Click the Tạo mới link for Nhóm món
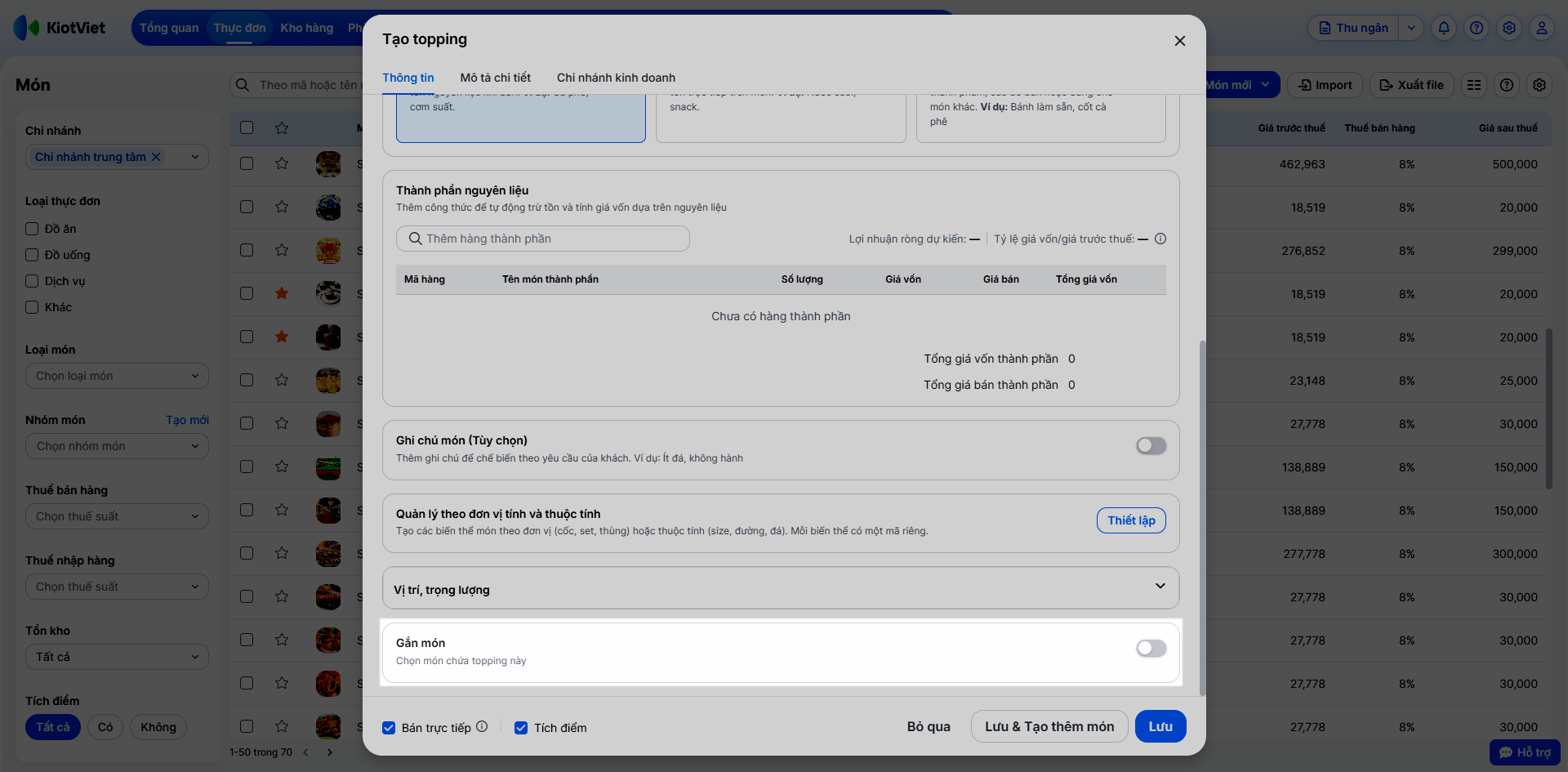The width and height of the screenshot is (1568, 772). click(187, 420)
